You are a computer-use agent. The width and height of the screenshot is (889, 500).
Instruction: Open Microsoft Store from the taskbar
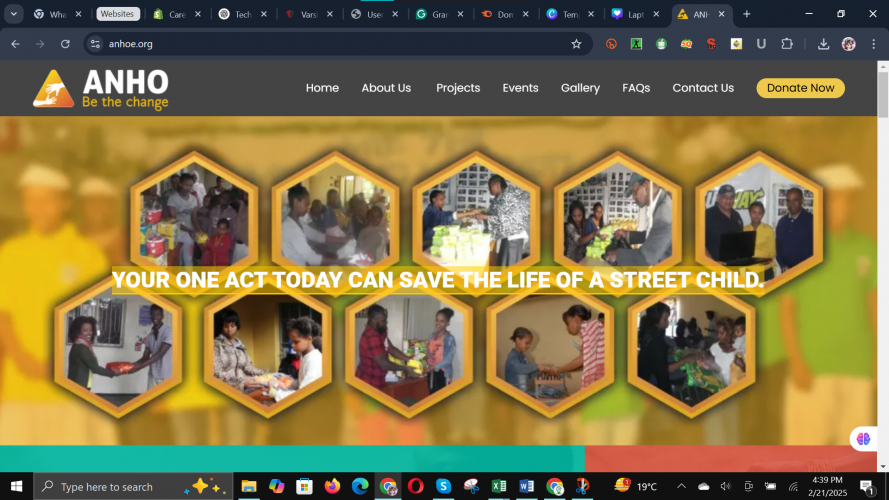[x=304, y=486]
